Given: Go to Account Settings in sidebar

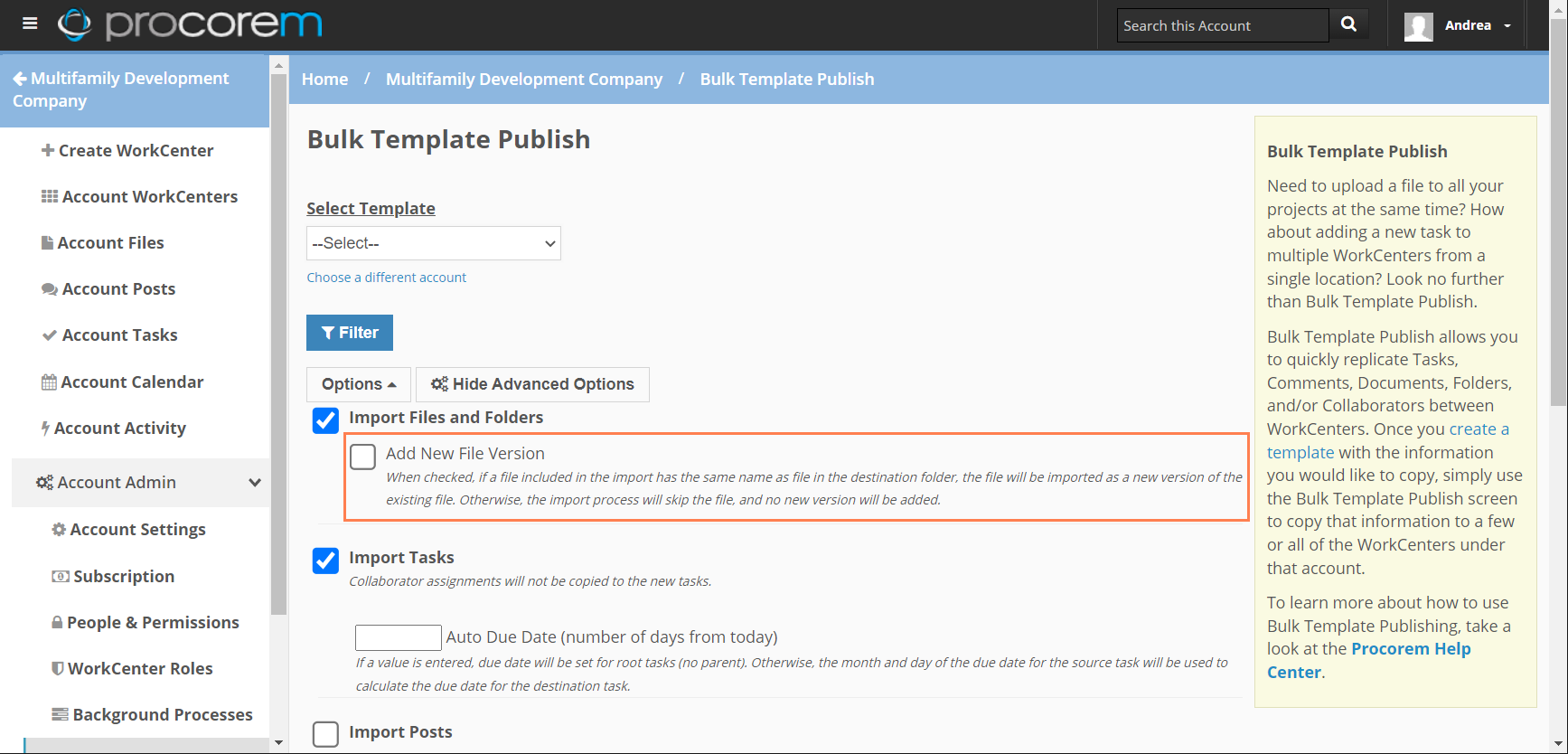Looking at the screenshot, I should click(137, 529).
